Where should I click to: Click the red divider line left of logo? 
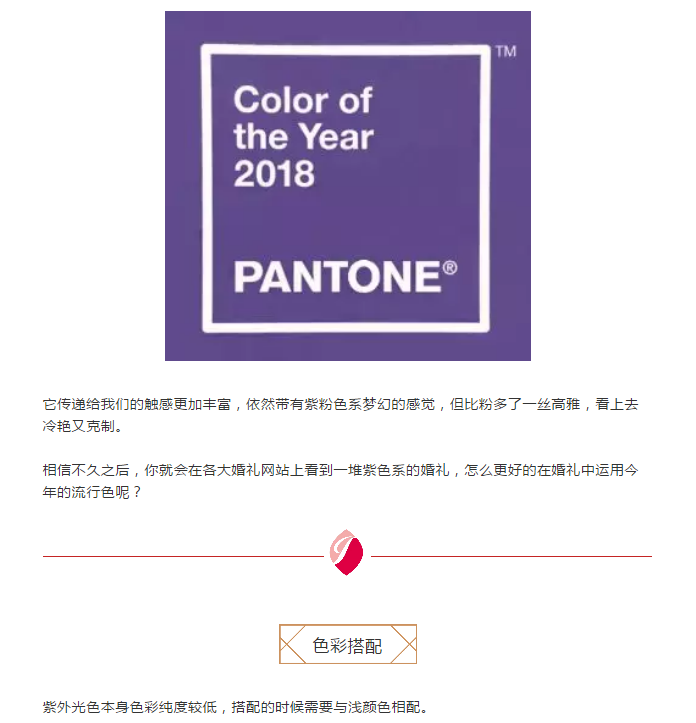[x=184, y=556]
